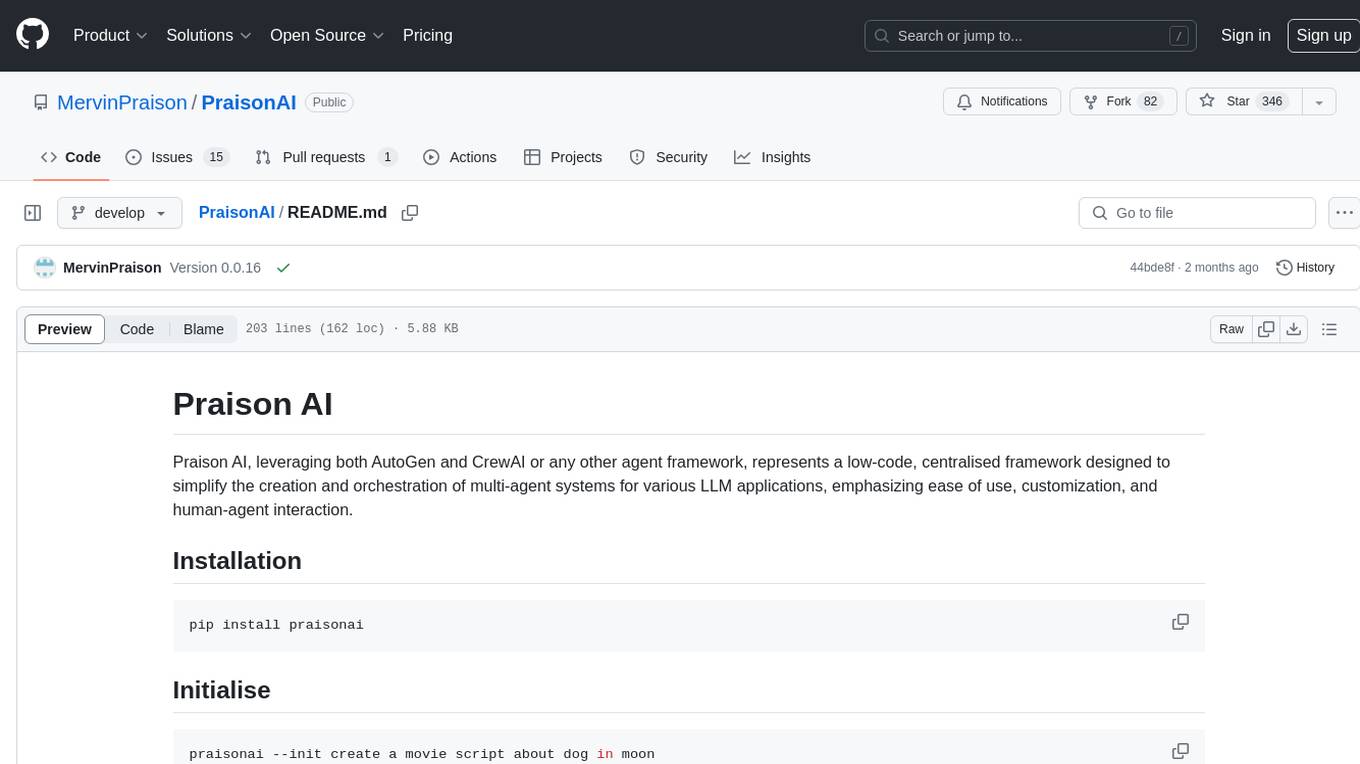The image size is (1360, 764).
Task: Open the MervinPraison owner profile
Action: [122, 102]
